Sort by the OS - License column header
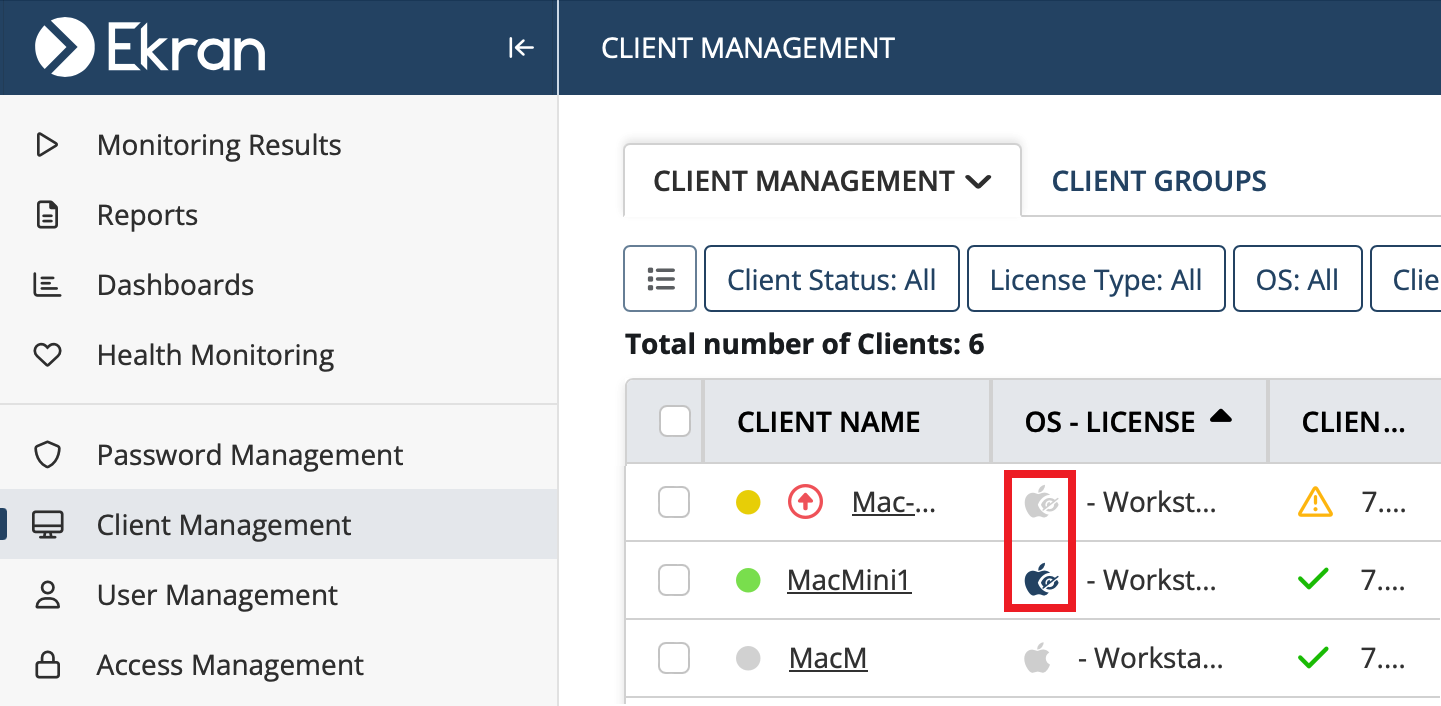The width and height of the screenshot is (1441, 706). [1110, 422]
